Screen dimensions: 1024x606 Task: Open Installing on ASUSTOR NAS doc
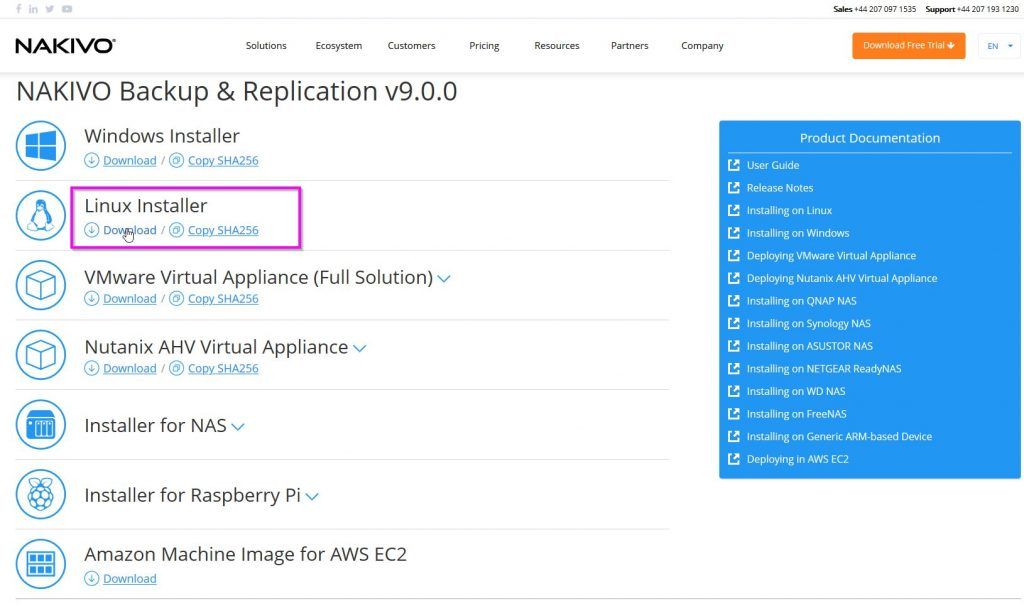[x=810, y=346]
